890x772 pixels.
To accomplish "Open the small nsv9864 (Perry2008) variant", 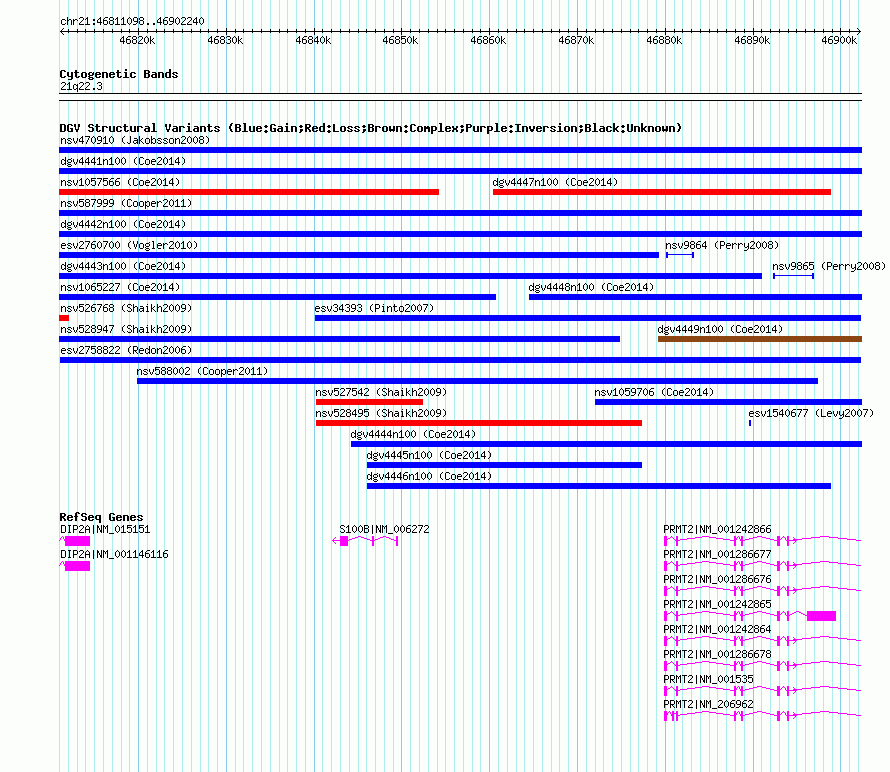I will [x=680, y=255].
